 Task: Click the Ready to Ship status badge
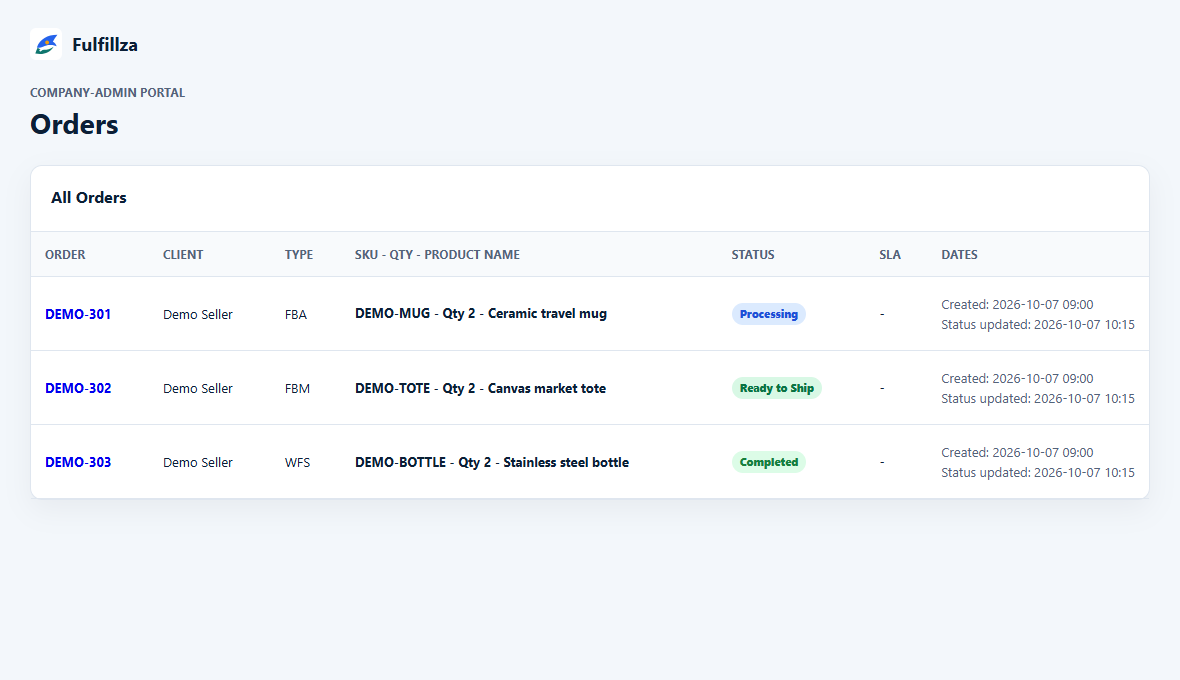point(777,388)
